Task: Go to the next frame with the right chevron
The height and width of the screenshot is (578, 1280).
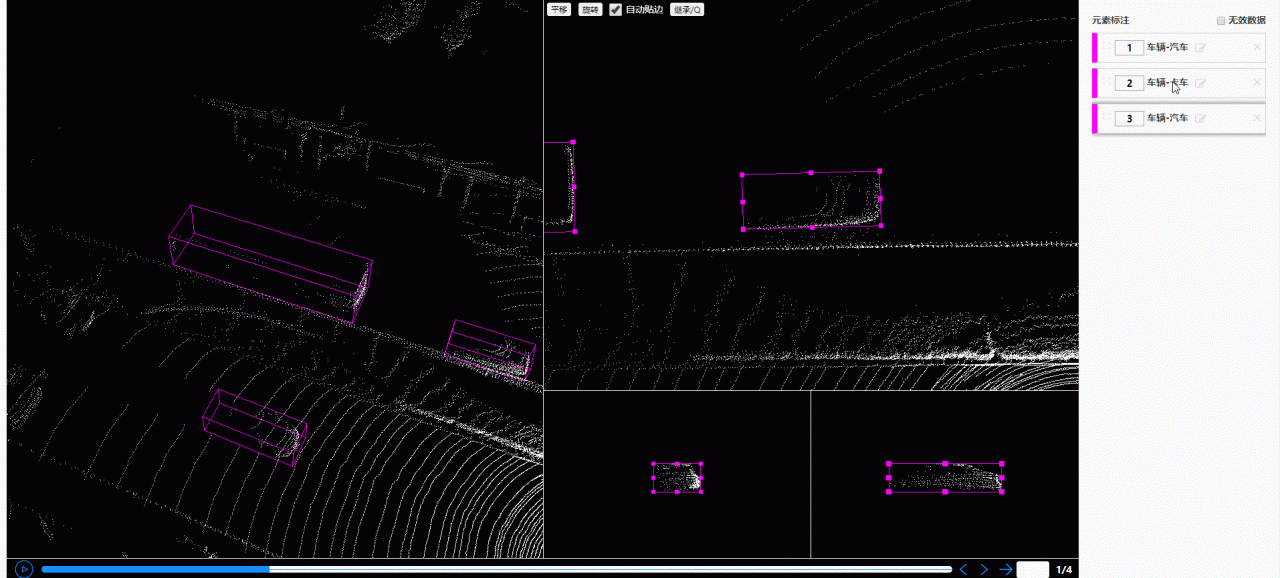Action: 984,569
